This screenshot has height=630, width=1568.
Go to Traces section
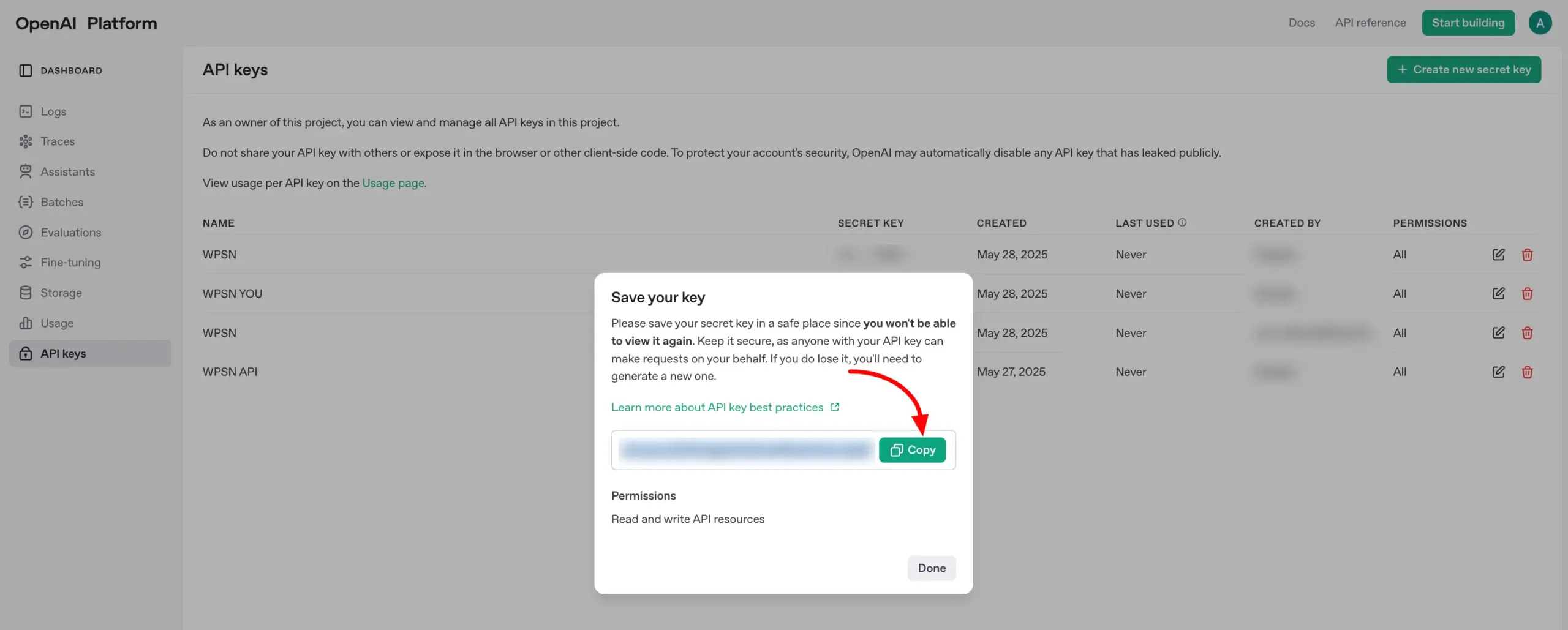tap(58, 141)
